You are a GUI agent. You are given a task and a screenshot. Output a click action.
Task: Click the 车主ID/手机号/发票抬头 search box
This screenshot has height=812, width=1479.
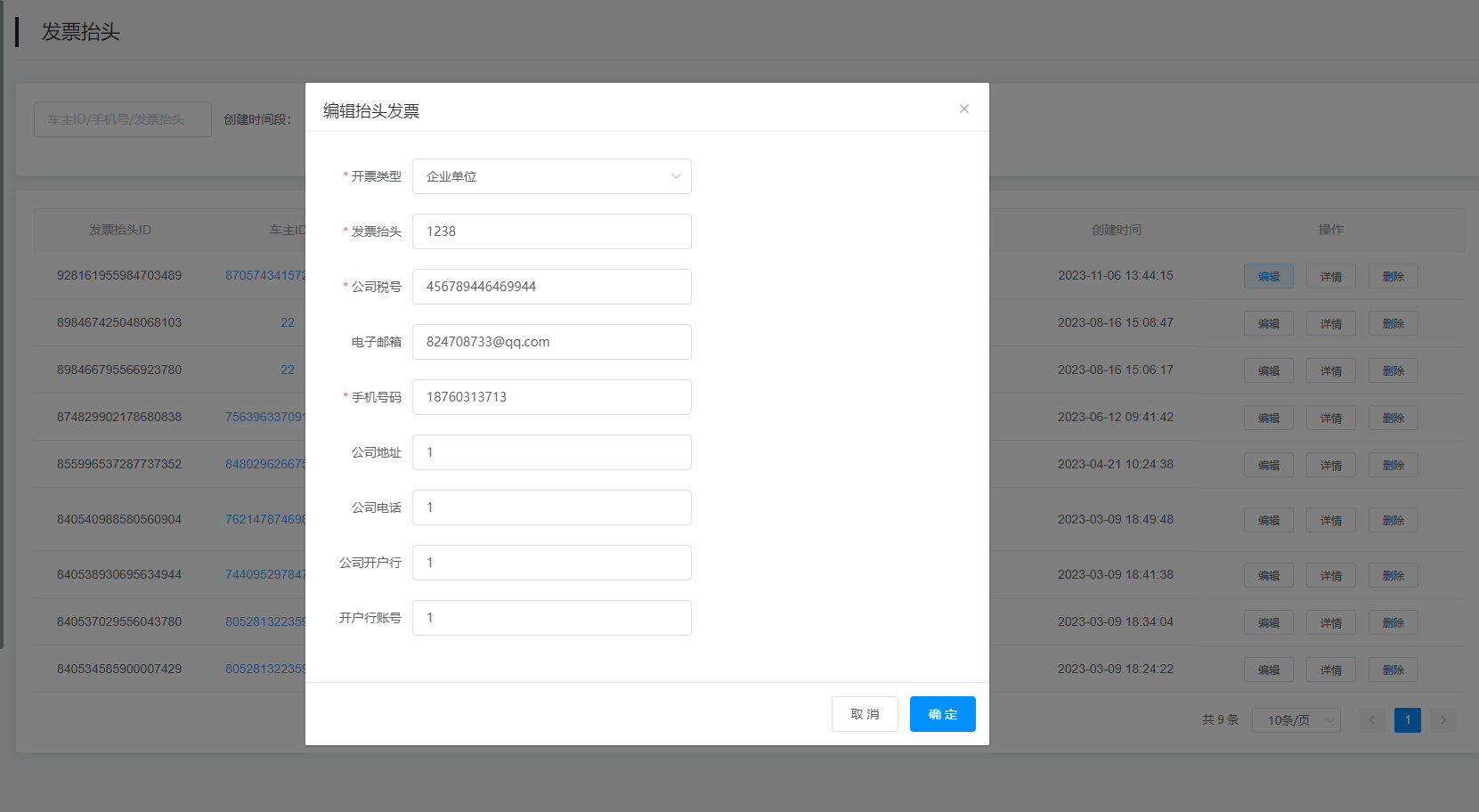click(x=123, y=119)
